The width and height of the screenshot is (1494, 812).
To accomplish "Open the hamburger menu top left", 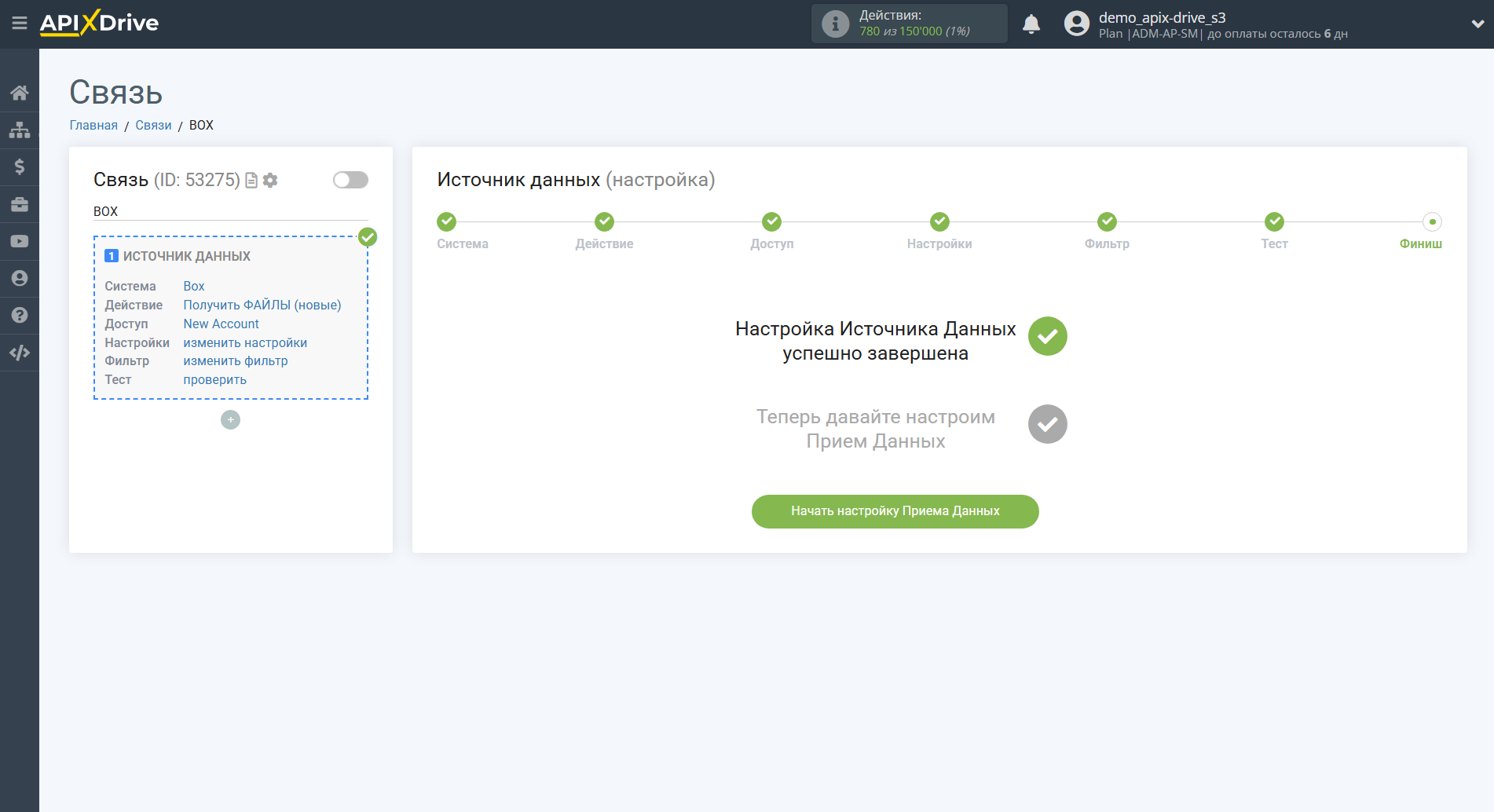I will point(20,24).
